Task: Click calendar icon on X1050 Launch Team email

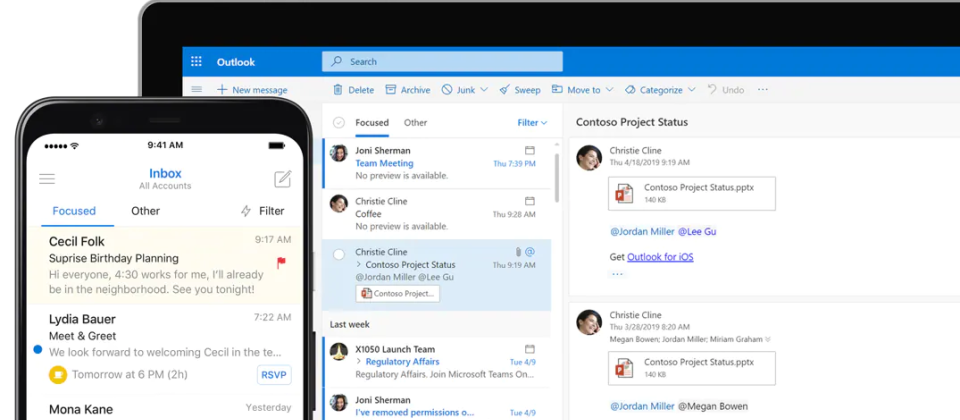Action: [530, 349]
